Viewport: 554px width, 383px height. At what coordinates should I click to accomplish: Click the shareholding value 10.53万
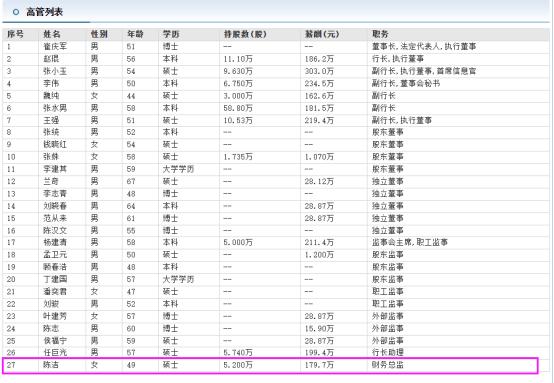(x=238, y=120)
